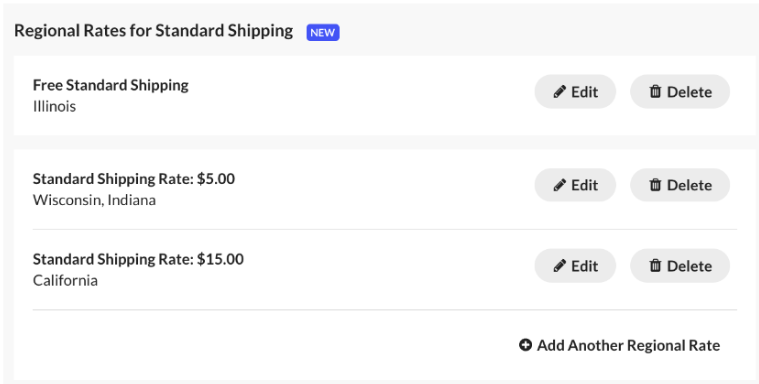Viewport: 759px width, 384px height.
Task: Edit the Wisconsin, Indiana shipping rate
Action: [x=575, y=185]
